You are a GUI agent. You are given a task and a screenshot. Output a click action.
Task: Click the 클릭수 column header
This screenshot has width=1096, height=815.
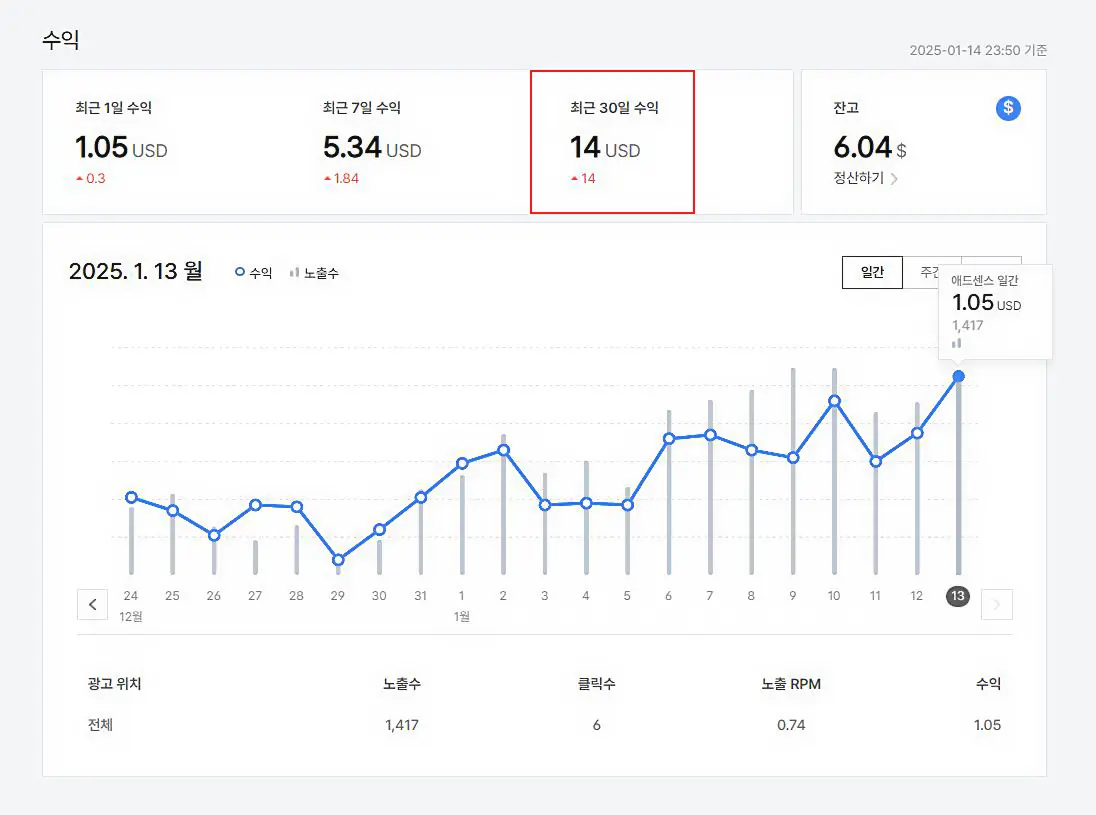coord(596,684)
